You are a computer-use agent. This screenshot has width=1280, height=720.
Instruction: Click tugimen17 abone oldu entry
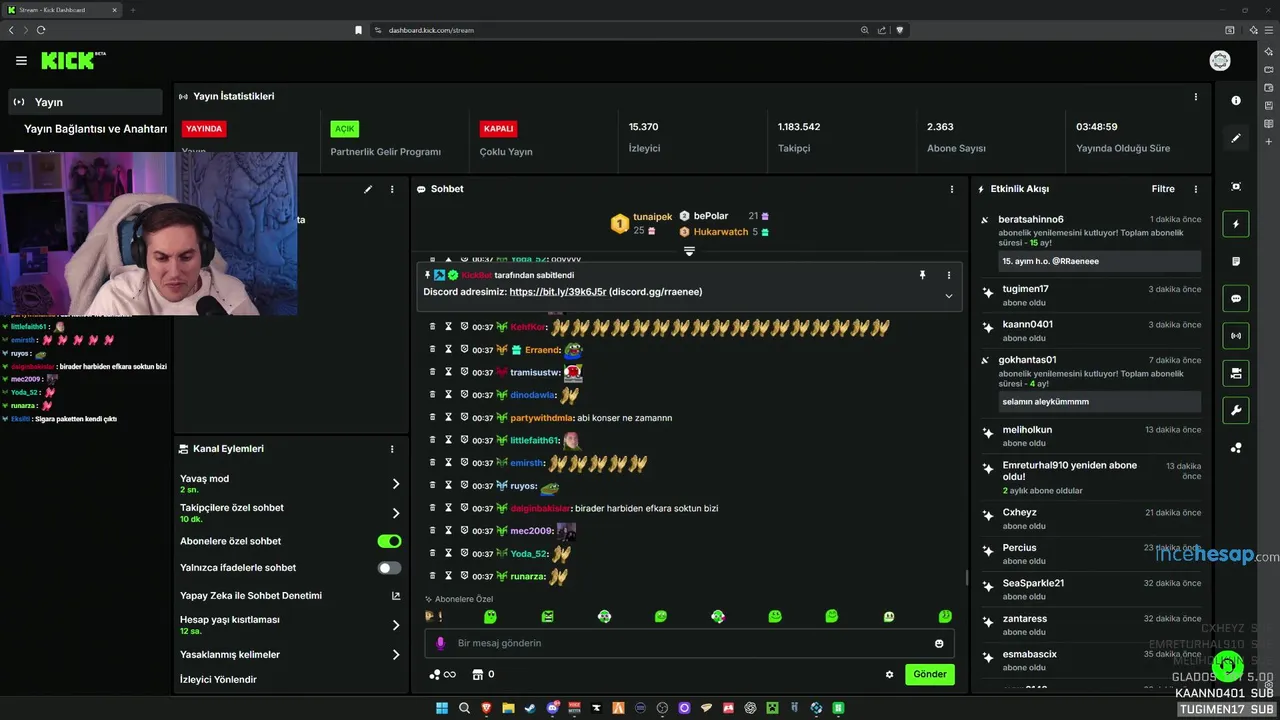1092,295
